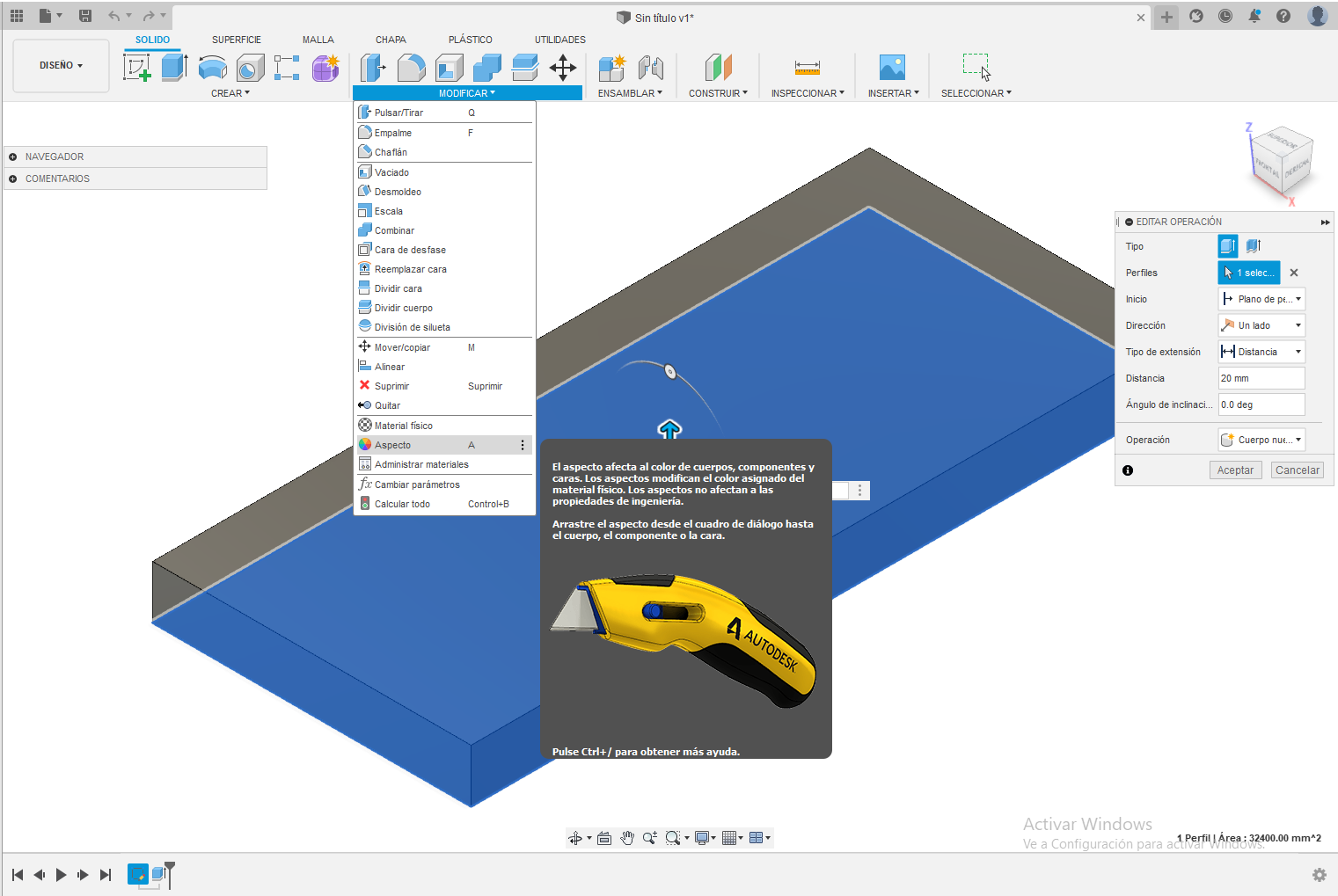Screen dimensions: 1338x896
Task: Choose 'Vaciado' from the Modificar menu
Action: [x=444, y=172]
